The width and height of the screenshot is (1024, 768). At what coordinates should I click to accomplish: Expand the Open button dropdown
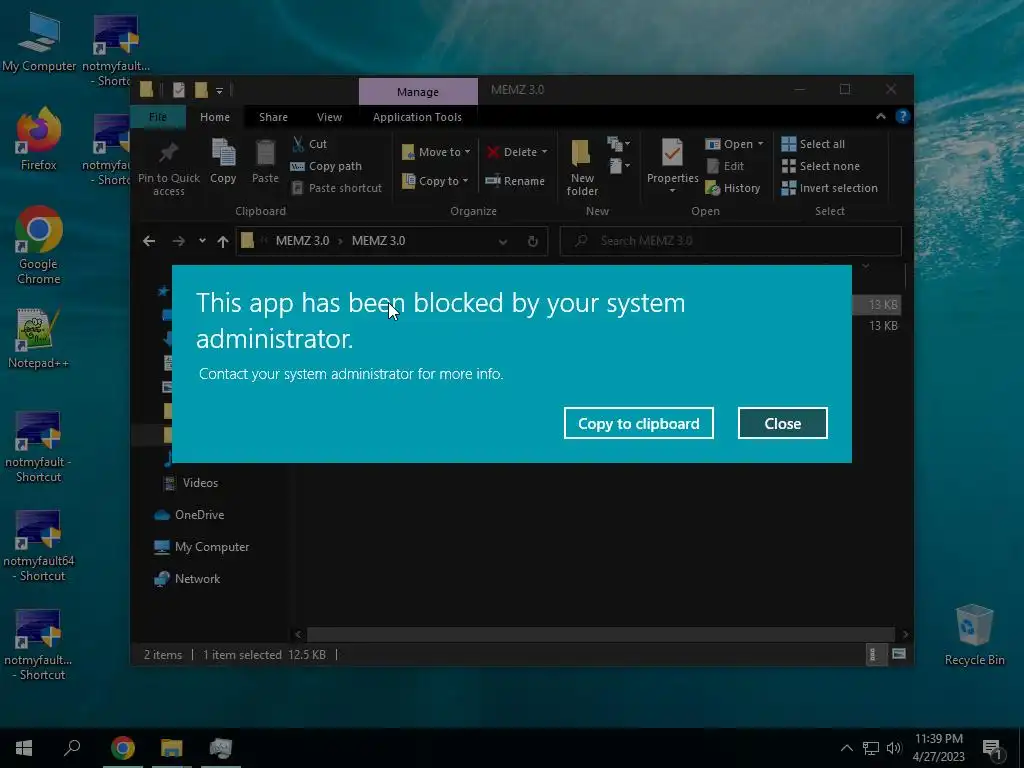(761, 144)
